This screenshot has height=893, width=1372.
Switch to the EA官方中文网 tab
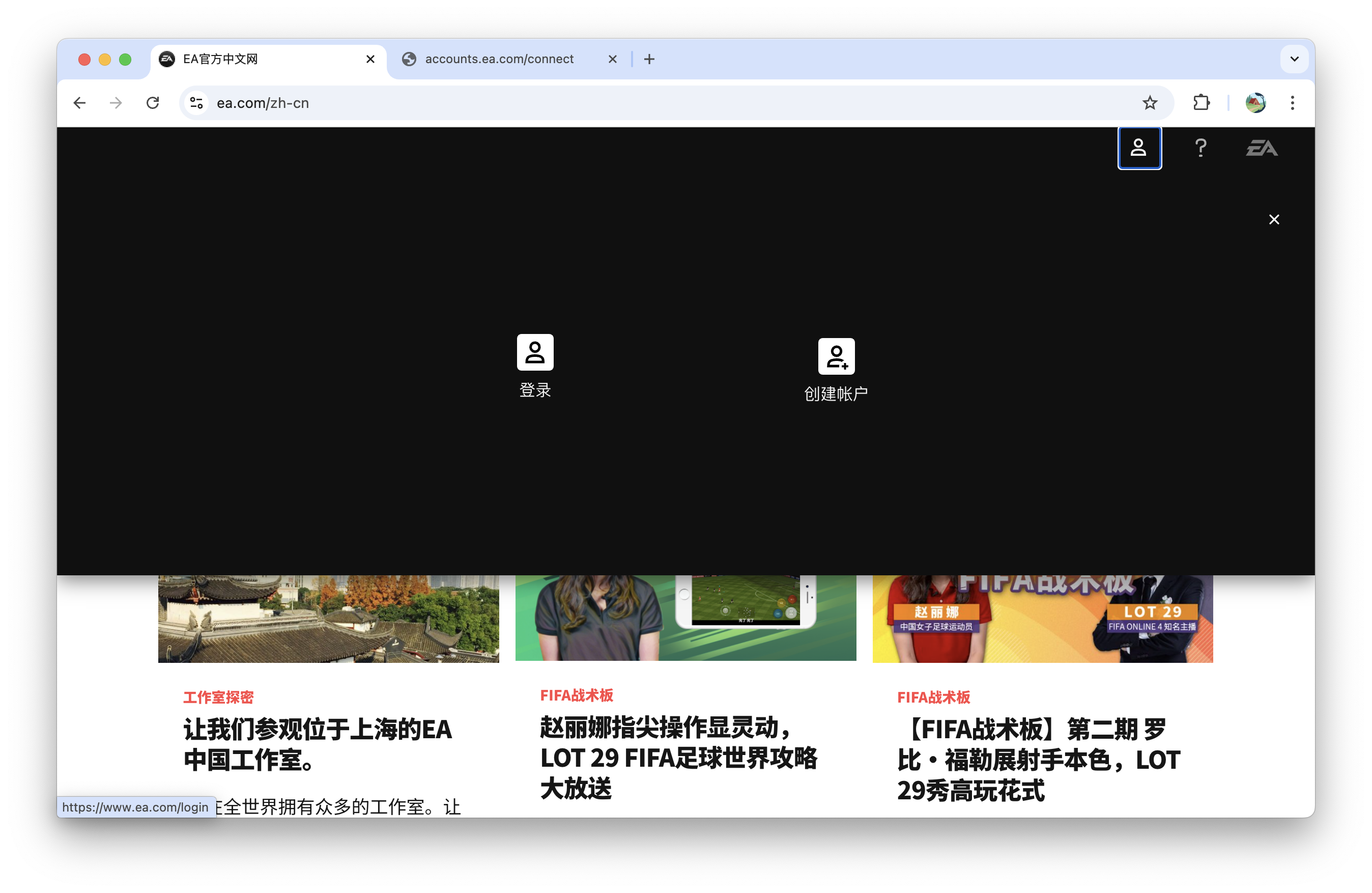[269, 60]
